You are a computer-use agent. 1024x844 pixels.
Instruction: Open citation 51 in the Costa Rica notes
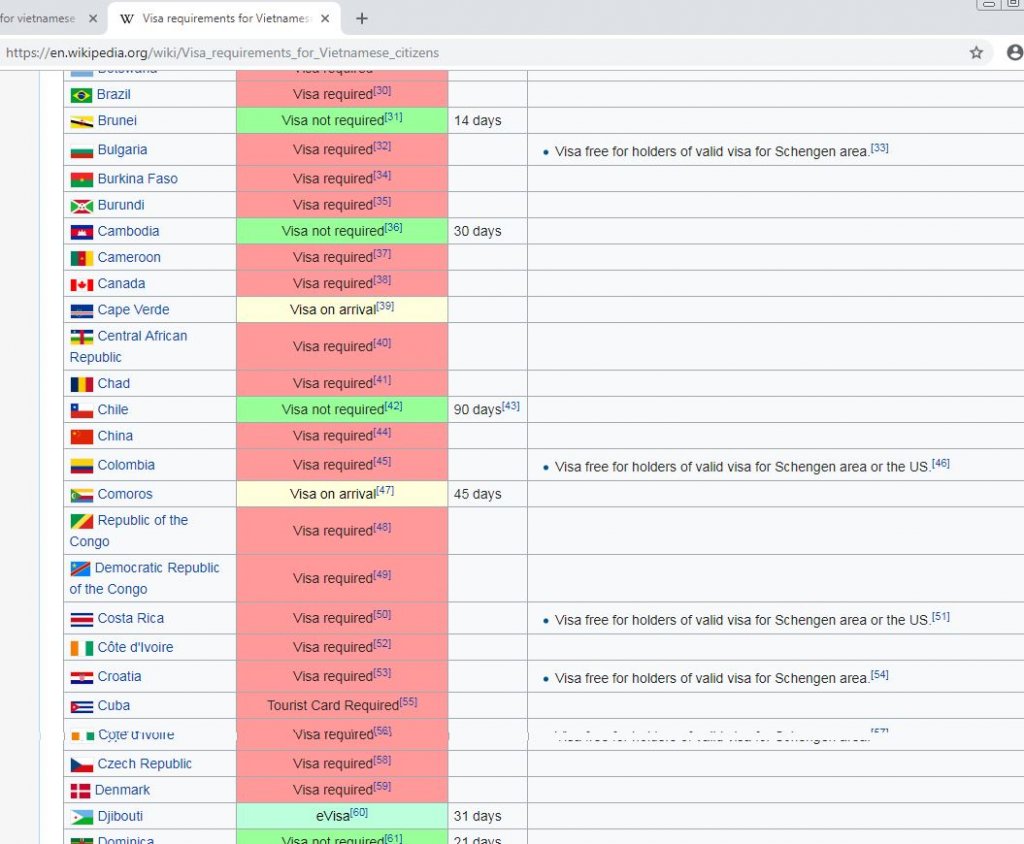tap(940, 617)
